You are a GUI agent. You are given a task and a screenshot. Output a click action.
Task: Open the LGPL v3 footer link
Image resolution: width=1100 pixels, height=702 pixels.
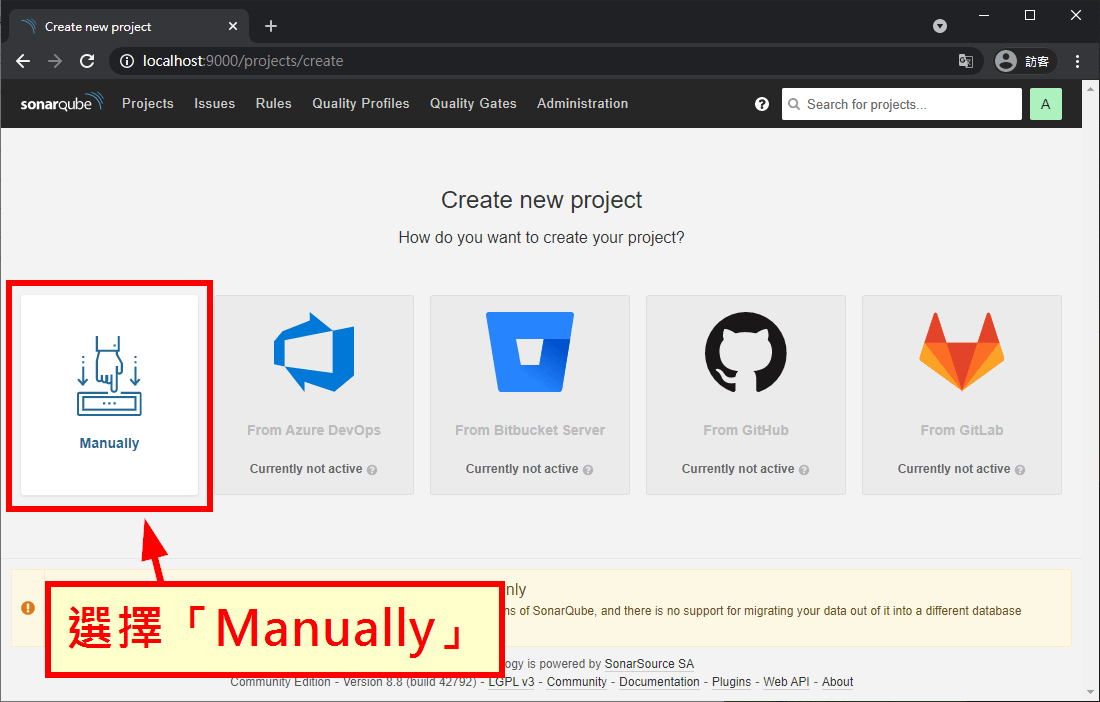(511, 682)
